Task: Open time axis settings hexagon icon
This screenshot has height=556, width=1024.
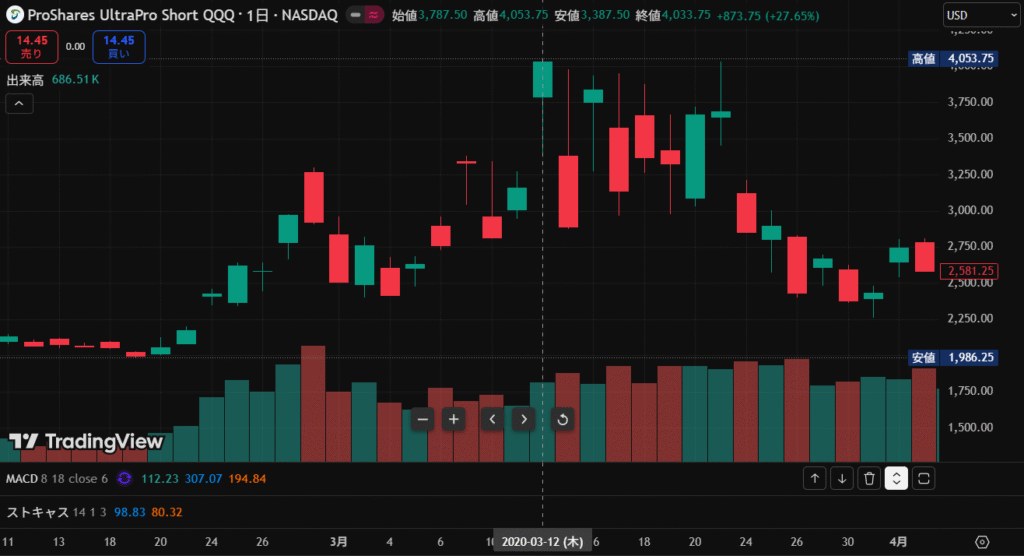Action: (981, 542)
